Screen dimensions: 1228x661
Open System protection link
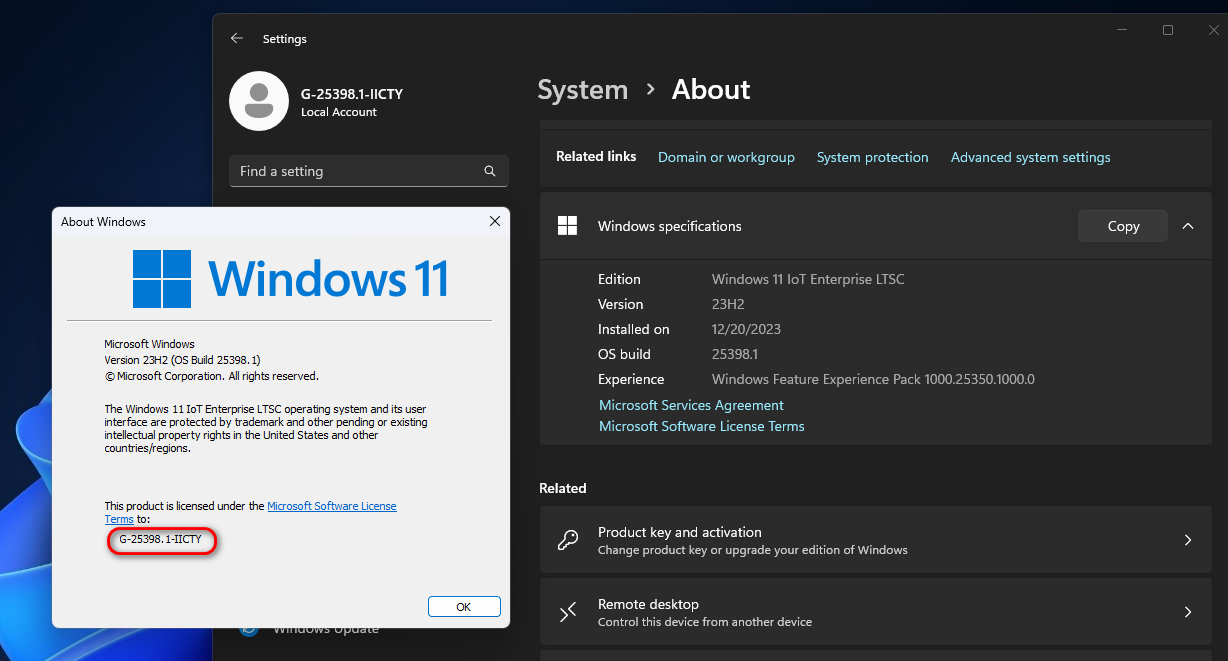click(872, 157)
